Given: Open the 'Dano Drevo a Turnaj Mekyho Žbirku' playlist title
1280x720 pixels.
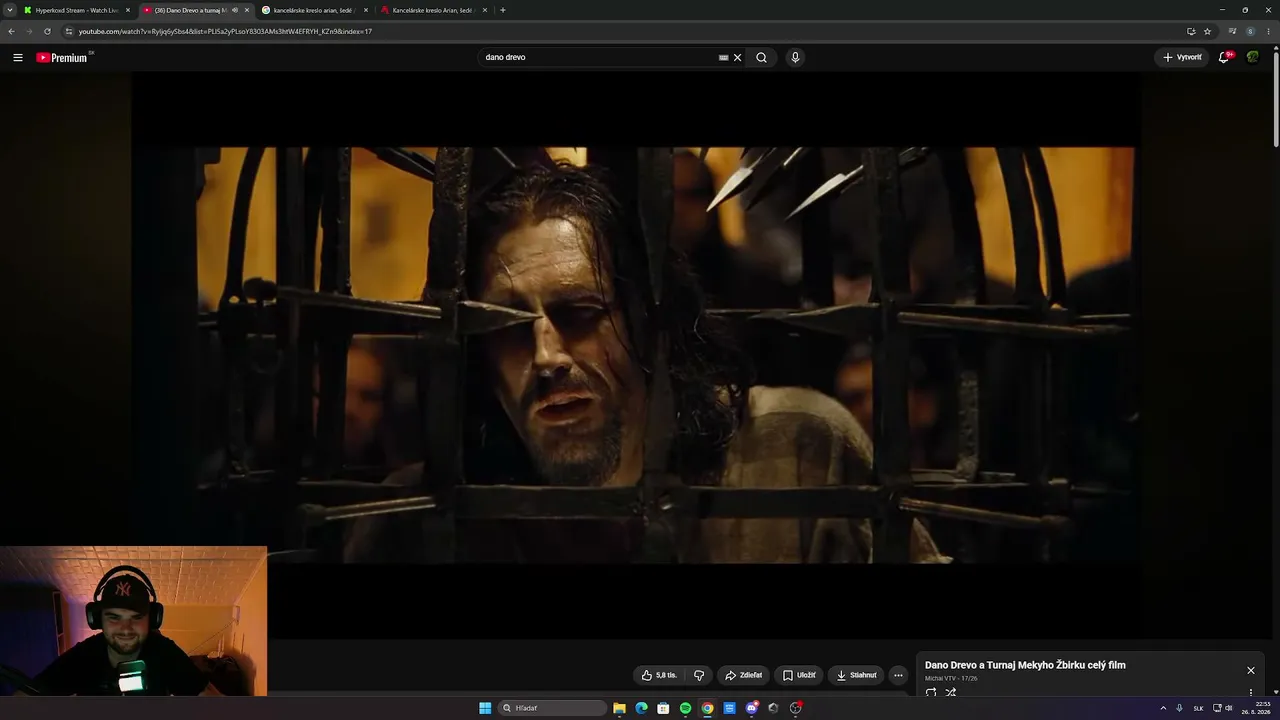Looking at the screenshot, I should (x=1025, y=665).
